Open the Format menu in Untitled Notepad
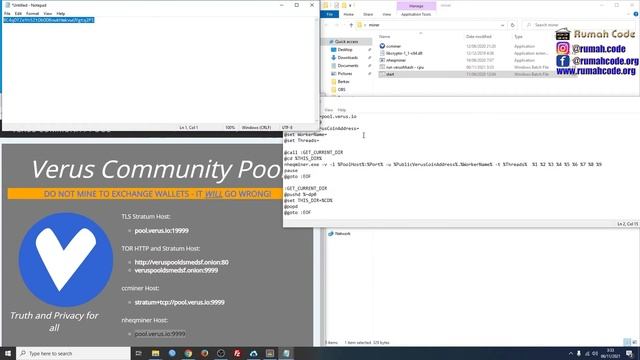 coord(33,13)
